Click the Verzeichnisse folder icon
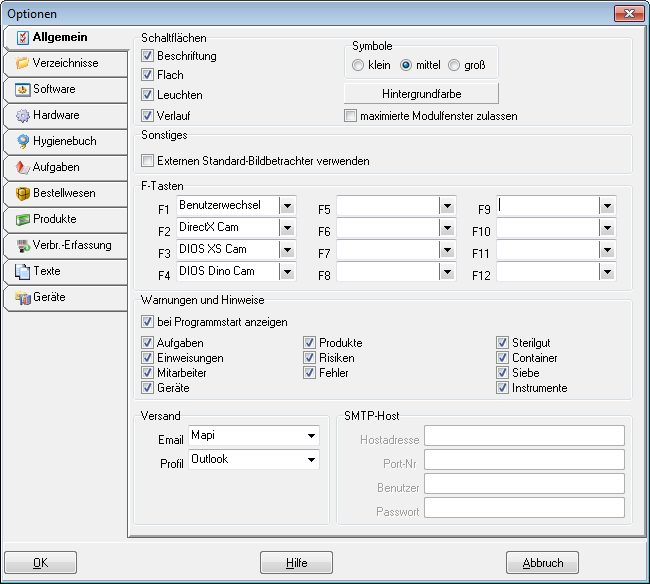Image resolution: width=650 pixels, height=584 pixels. [22, 63]
